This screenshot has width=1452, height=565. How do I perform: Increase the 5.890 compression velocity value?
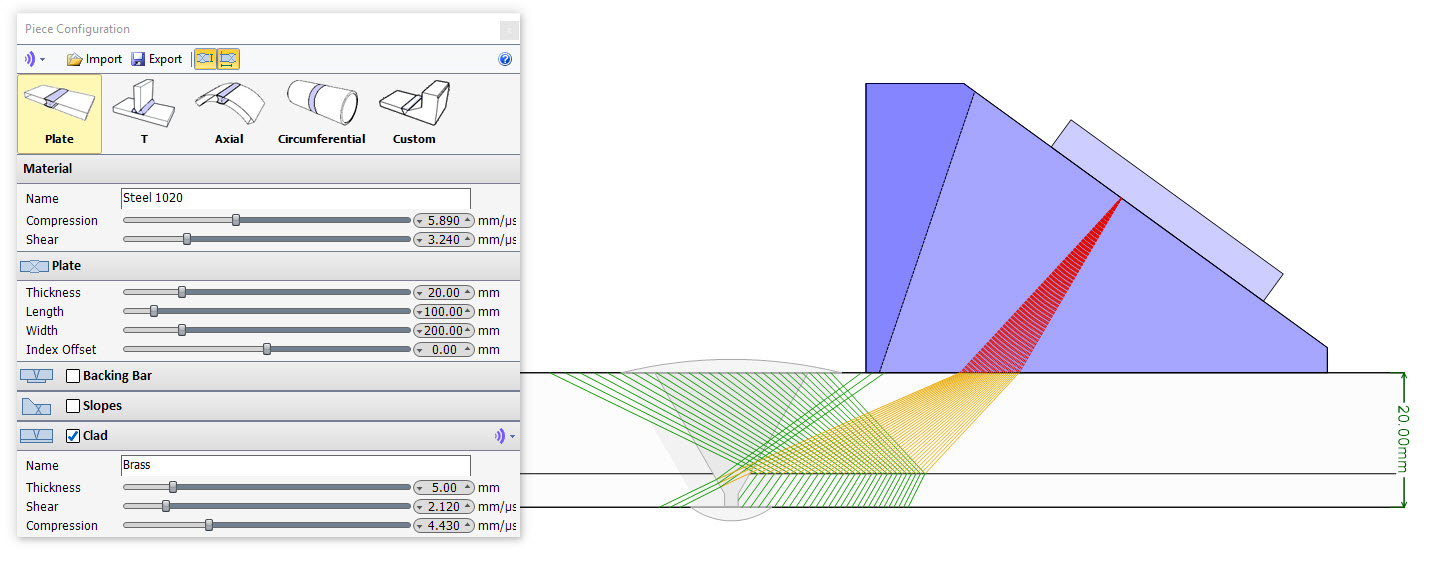coord(467,220)
